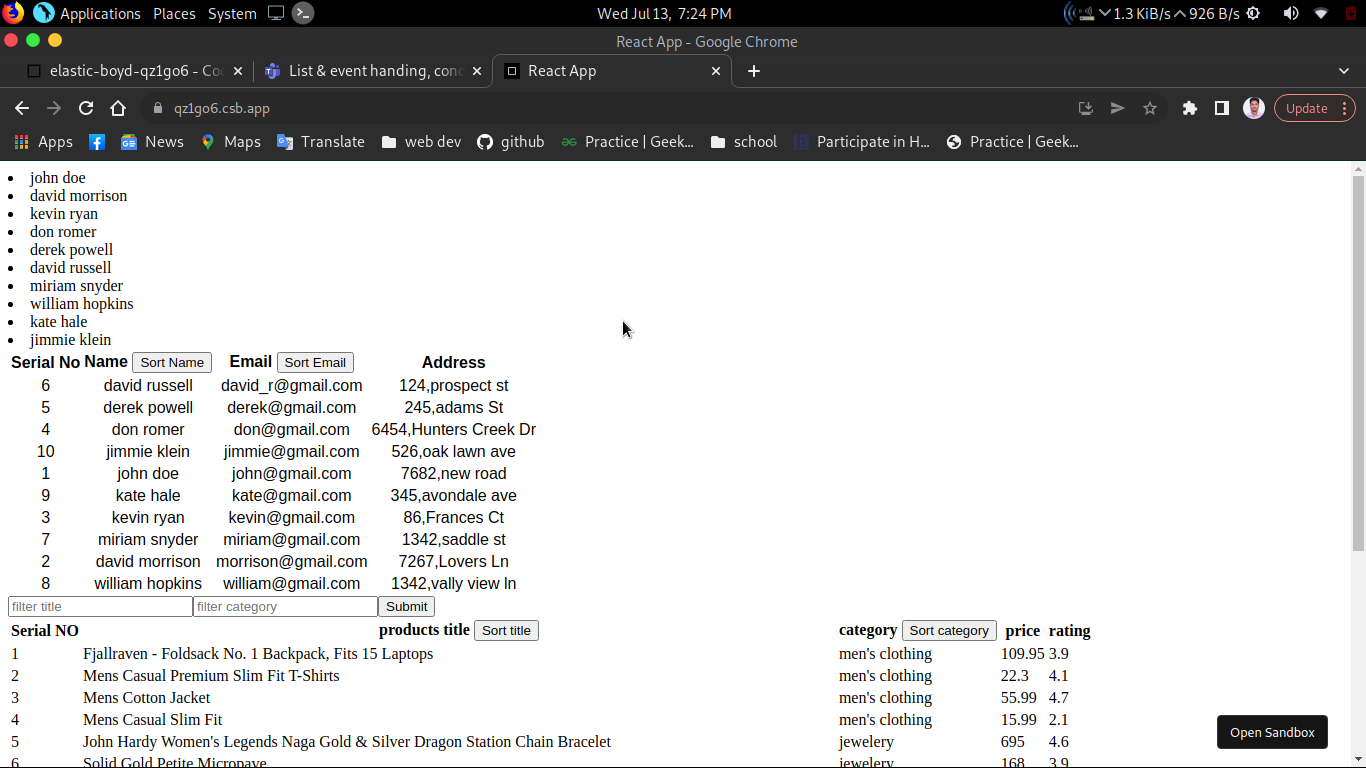Click the Sort Name button
The height and width of the screenshot is (768, 1366).
point(172,363)
